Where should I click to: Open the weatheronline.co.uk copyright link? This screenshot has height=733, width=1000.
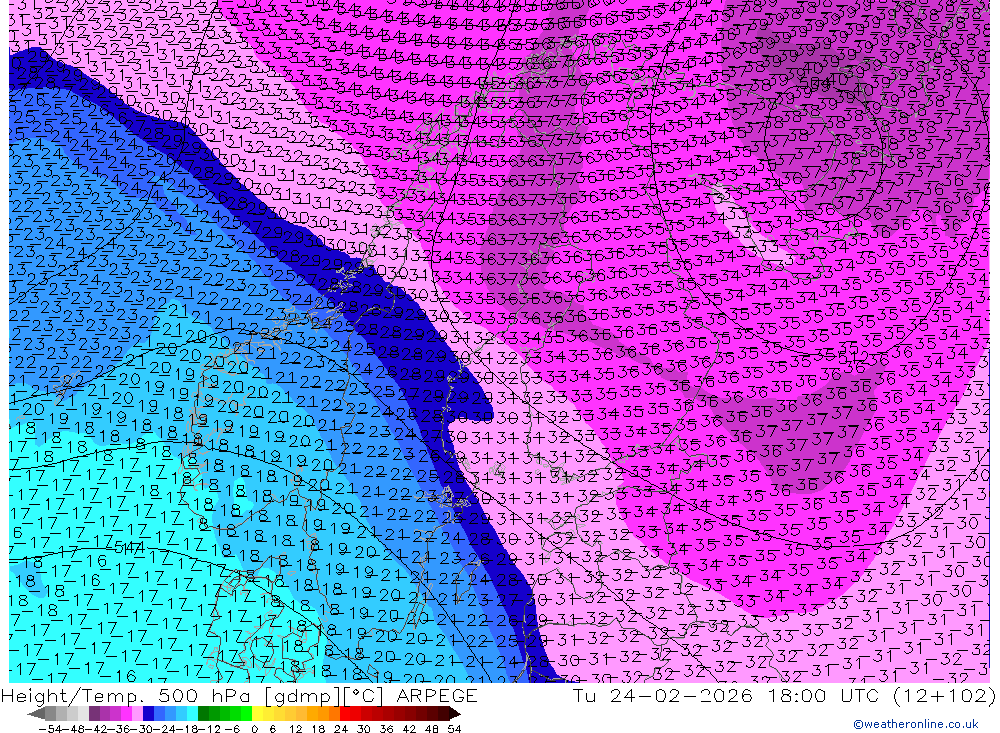coord(916,724)
